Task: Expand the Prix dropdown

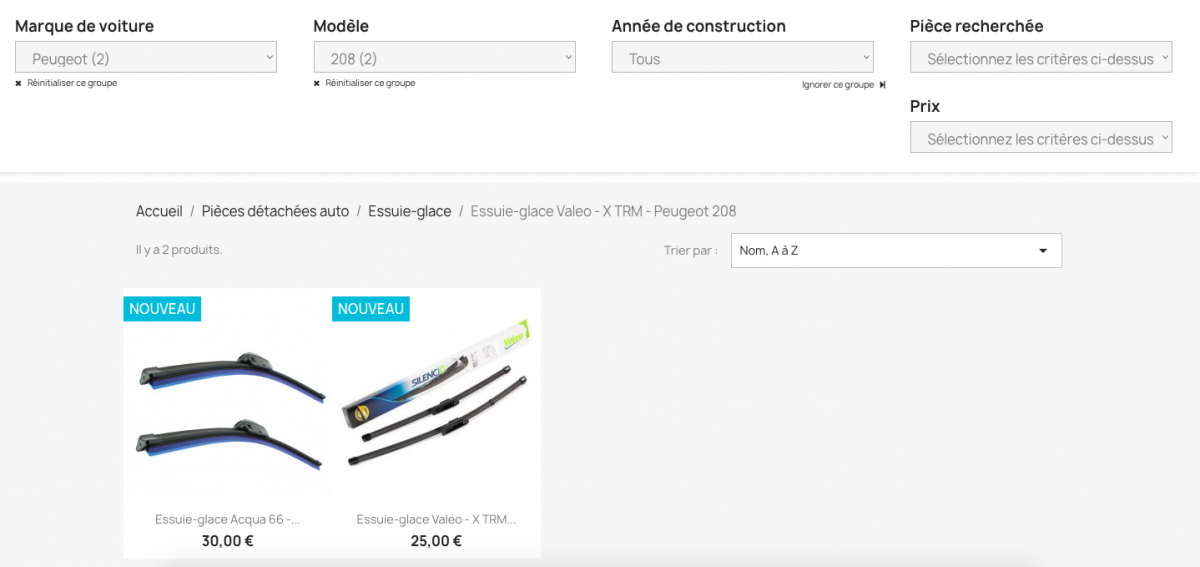Action: pyautogui.click(x=1041, y=139)
